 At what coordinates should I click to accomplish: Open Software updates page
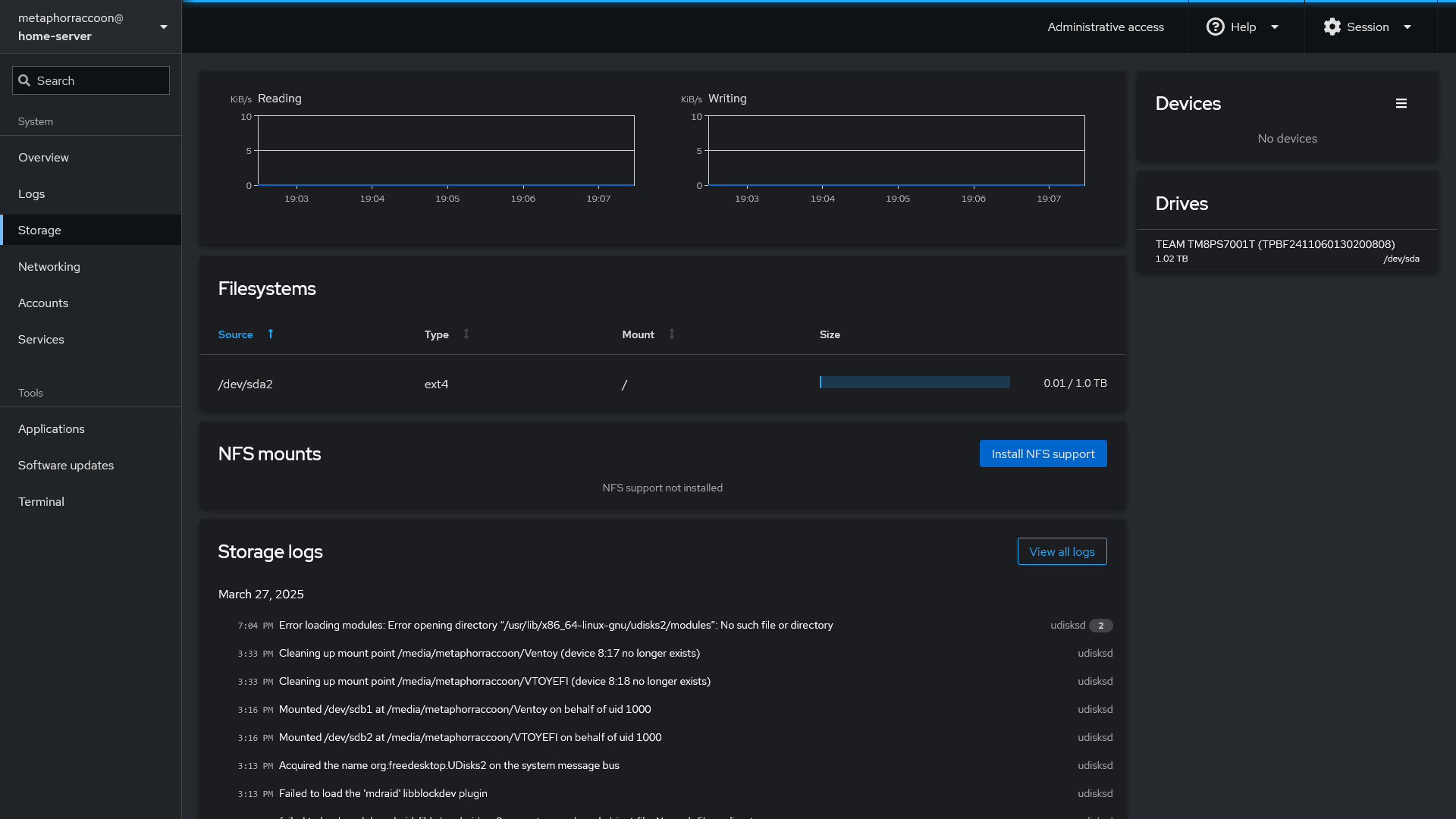(x=91, y=466)
